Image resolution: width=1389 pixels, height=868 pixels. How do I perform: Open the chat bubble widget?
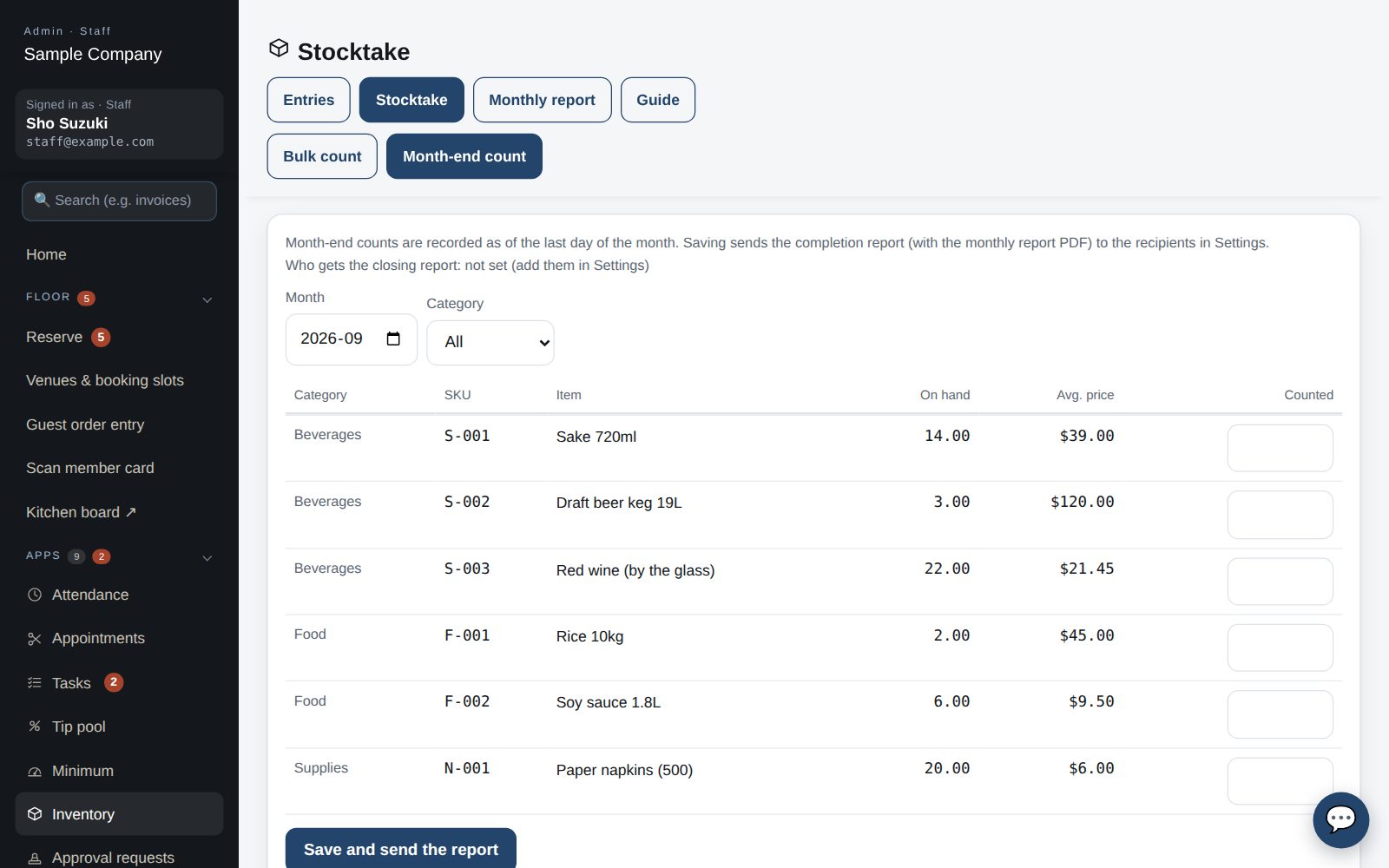(x=1340, y=819)
